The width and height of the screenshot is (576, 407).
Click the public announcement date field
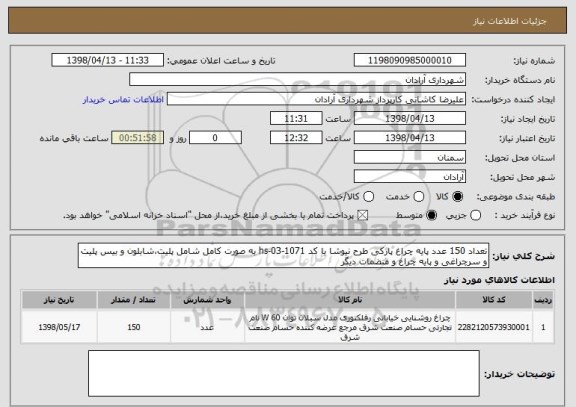[108, 60]
